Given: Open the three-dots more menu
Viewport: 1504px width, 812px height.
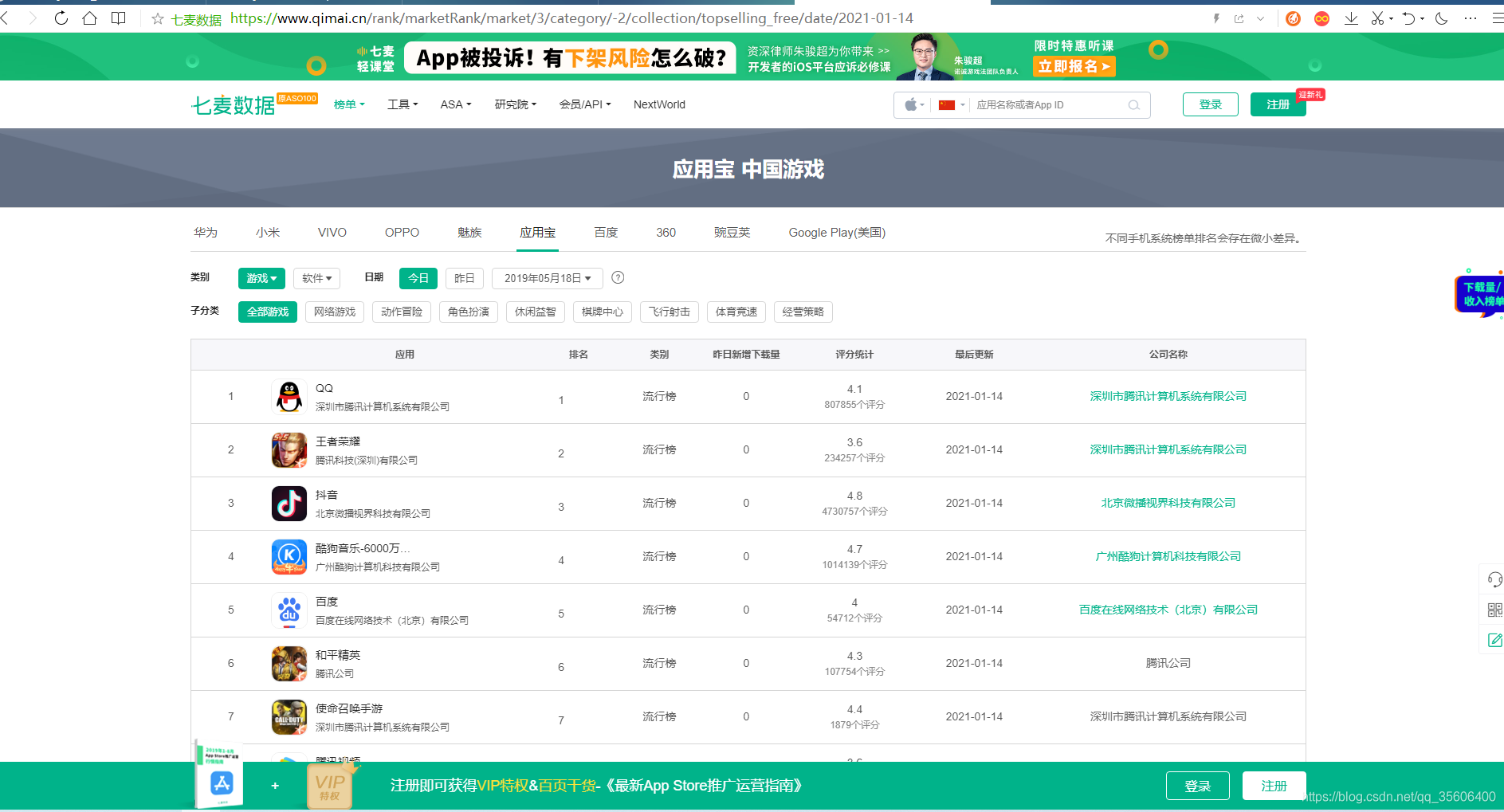Looking at the screenshot, I should tap(1471, 18).
